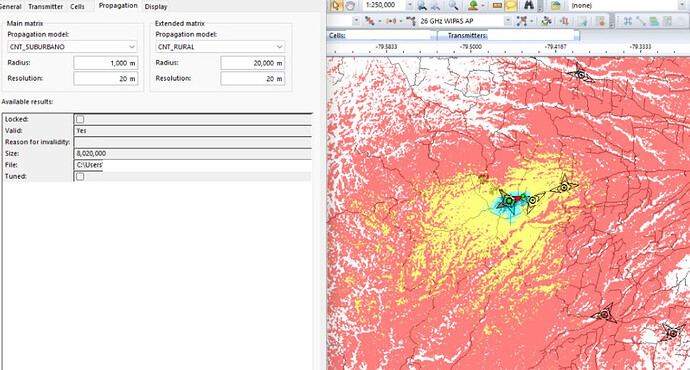Click the extended matrix Resolution field
Screen dimensions: 690x370
click(x=253, y=78)
